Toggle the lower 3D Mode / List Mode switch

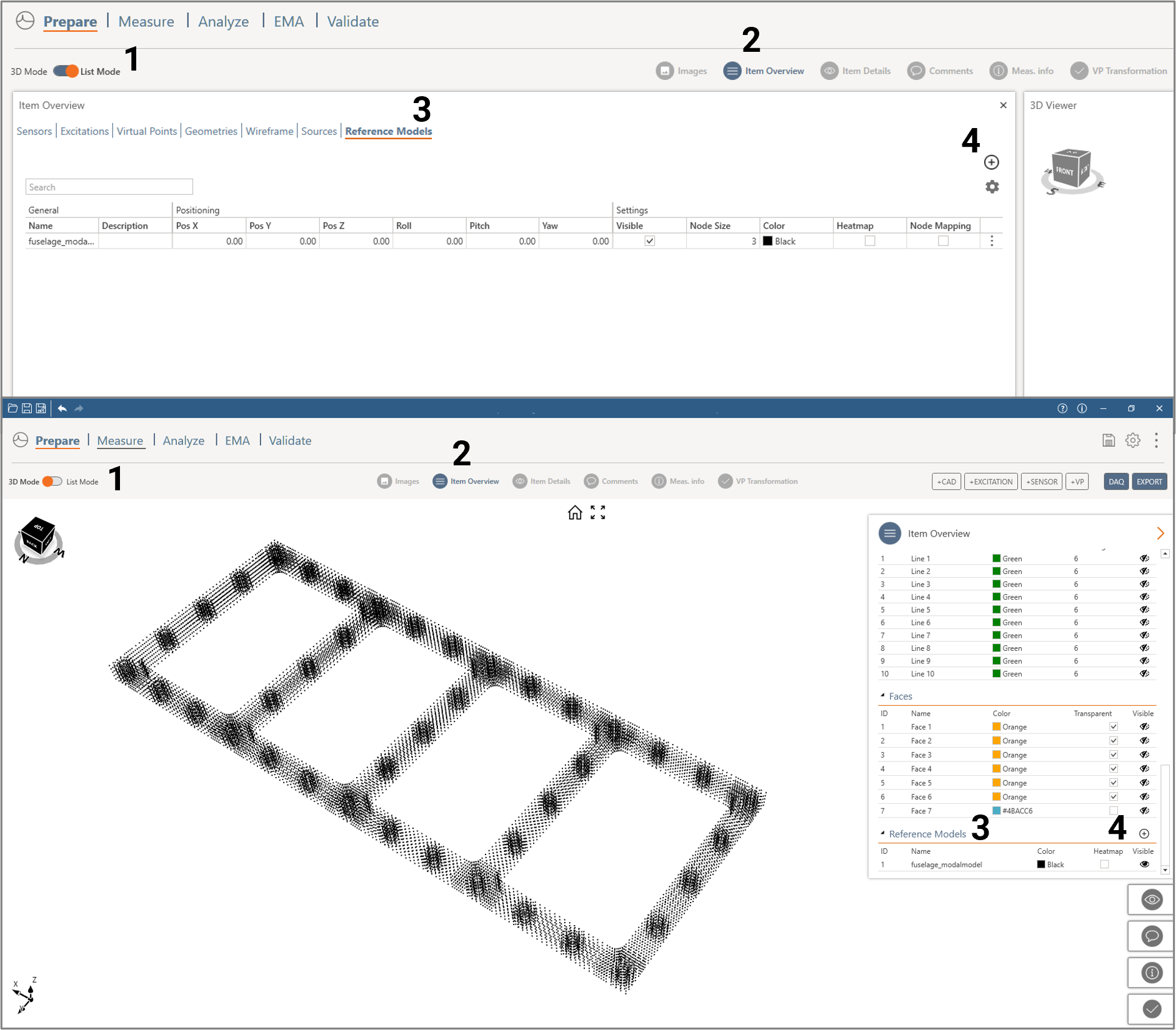click(52, 482)
